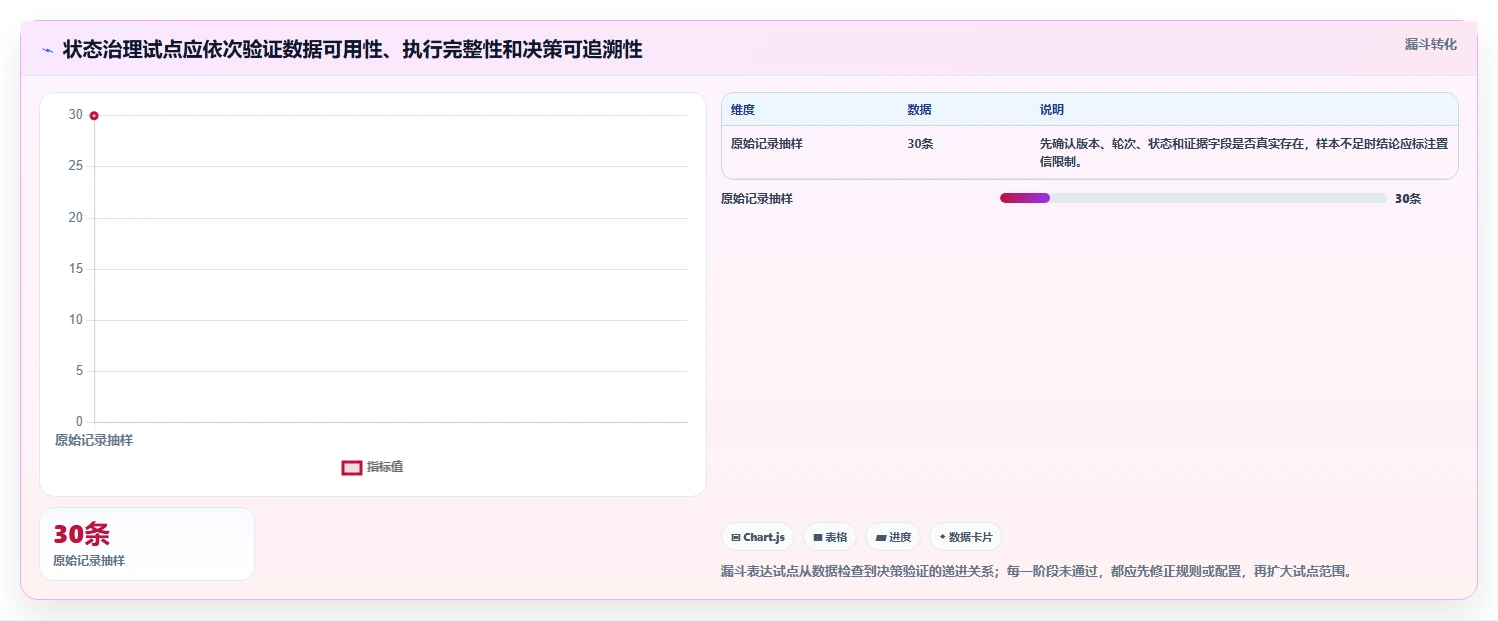Click the heading 状态治理试点应依次验证
Viewport: 1498px width, 621px height.
(352, 49)
